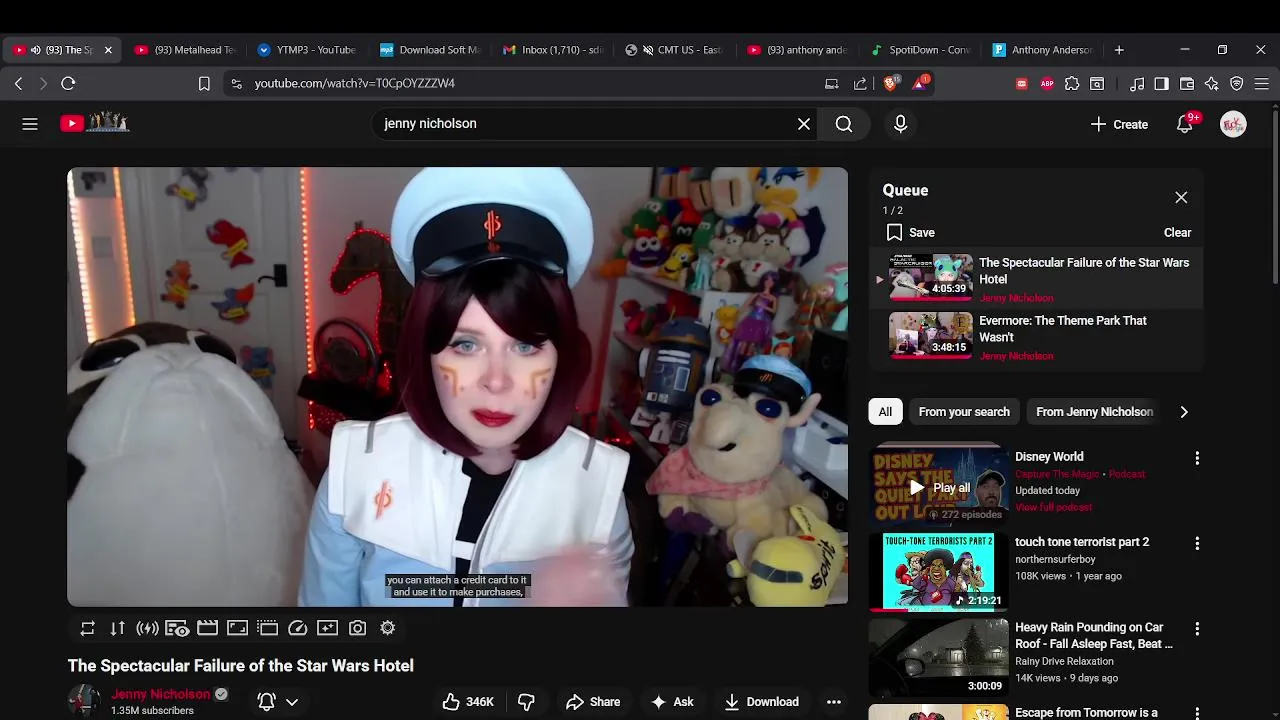Click the dotted-top rectangle icon under the video
Viewport: 1280px width, 720px height.
[x=267, y=628]
